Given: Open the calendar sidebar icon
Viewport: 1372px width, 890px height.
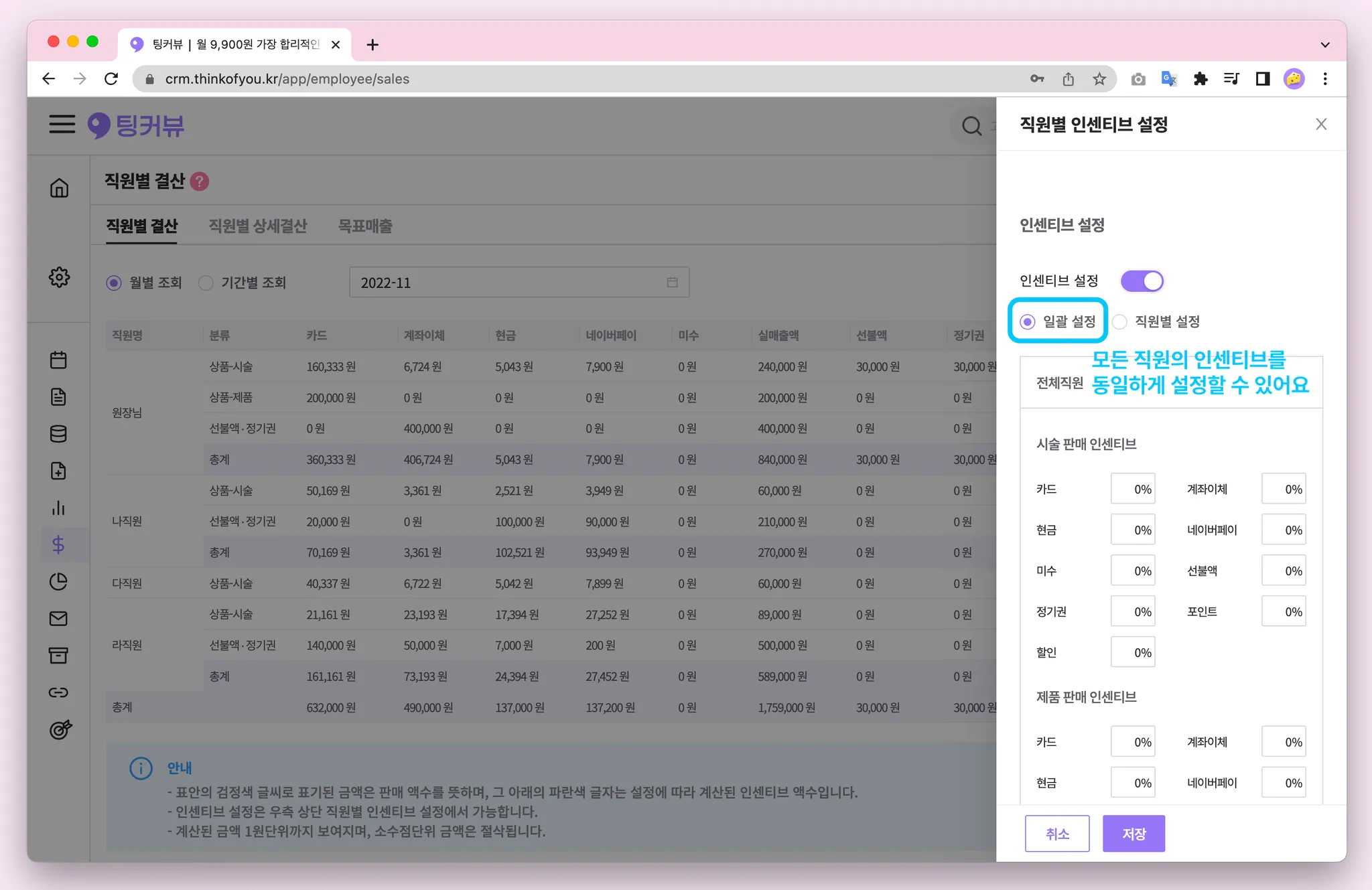Looking at the screenshot, I should click(x=58, y=360).
